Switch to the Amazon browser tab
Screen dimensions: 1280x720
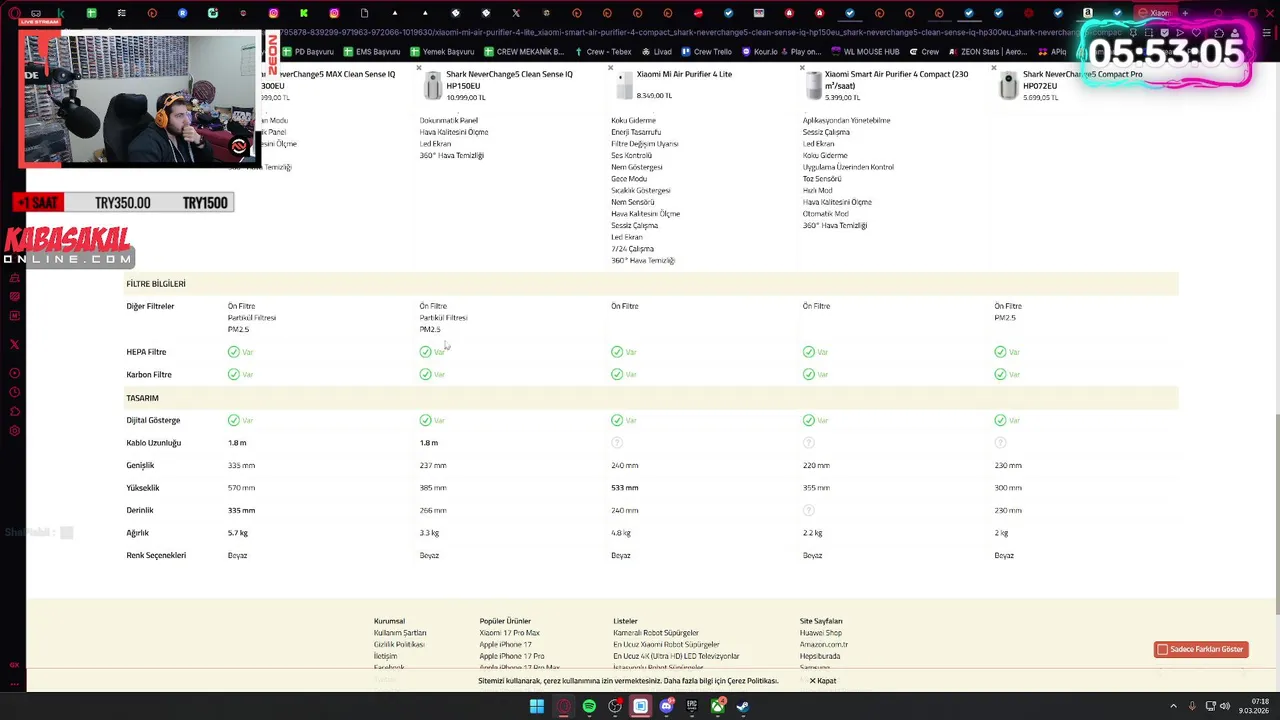[x=1087, y=13]
